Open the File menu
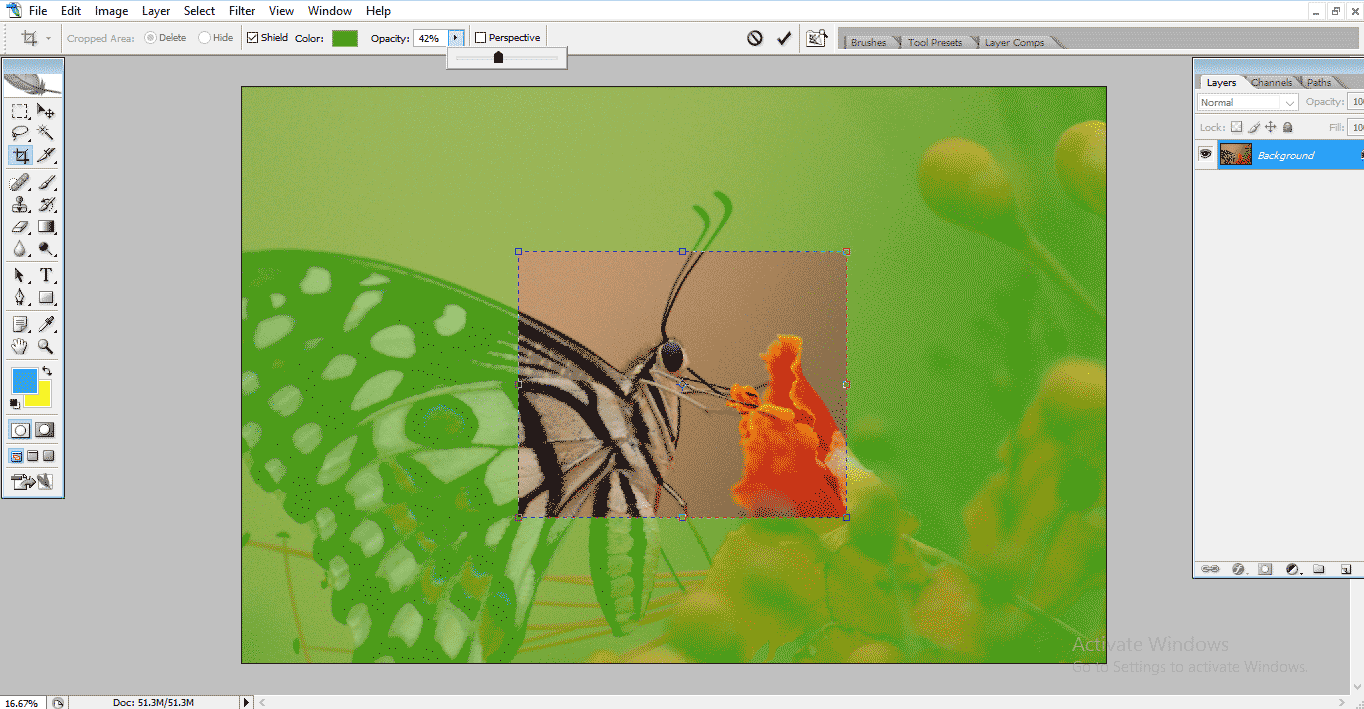The image size is (1364, 709). [38, 11]
